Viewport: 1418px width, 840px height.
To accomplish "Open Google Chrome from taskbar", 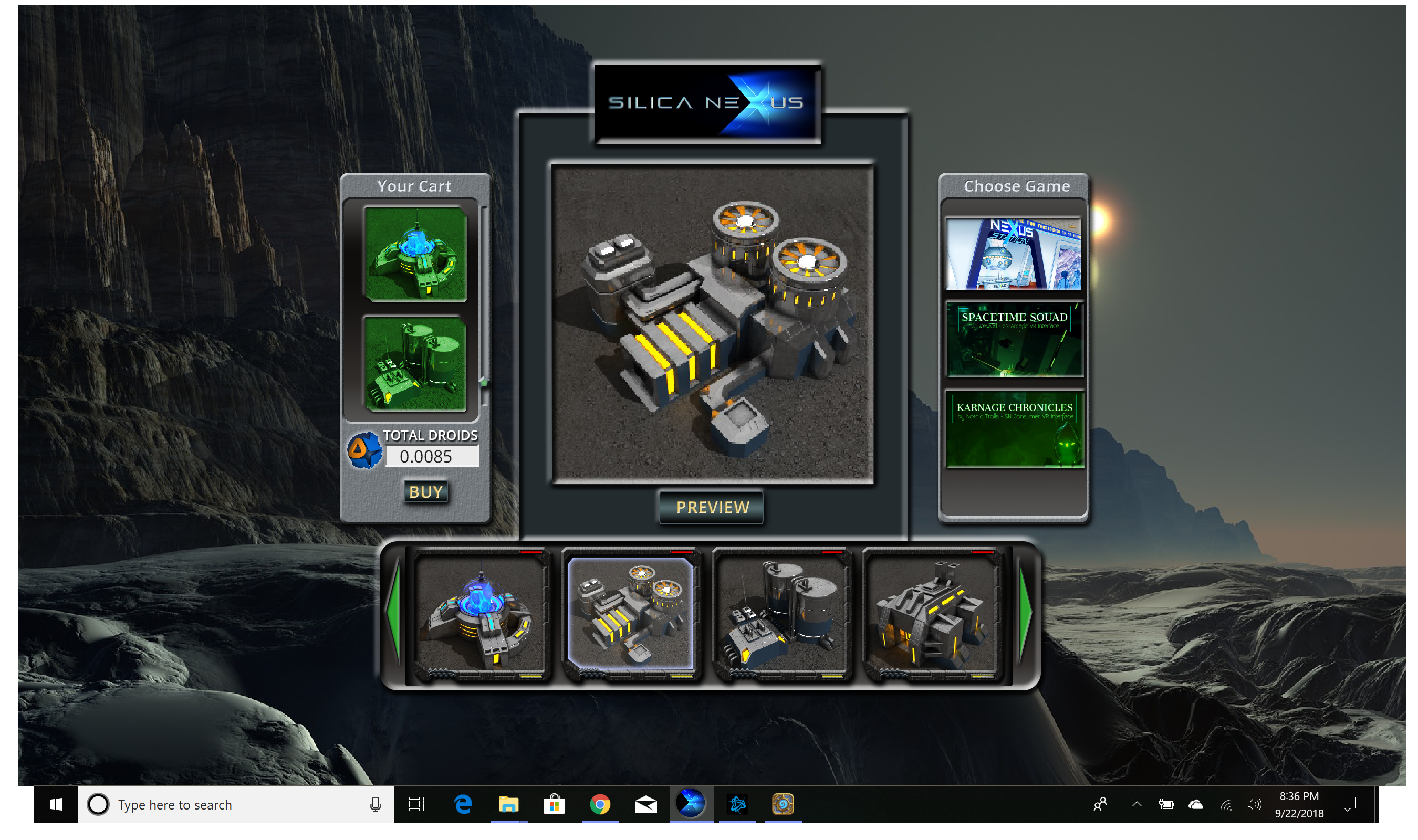I will (x=599, y=804).
